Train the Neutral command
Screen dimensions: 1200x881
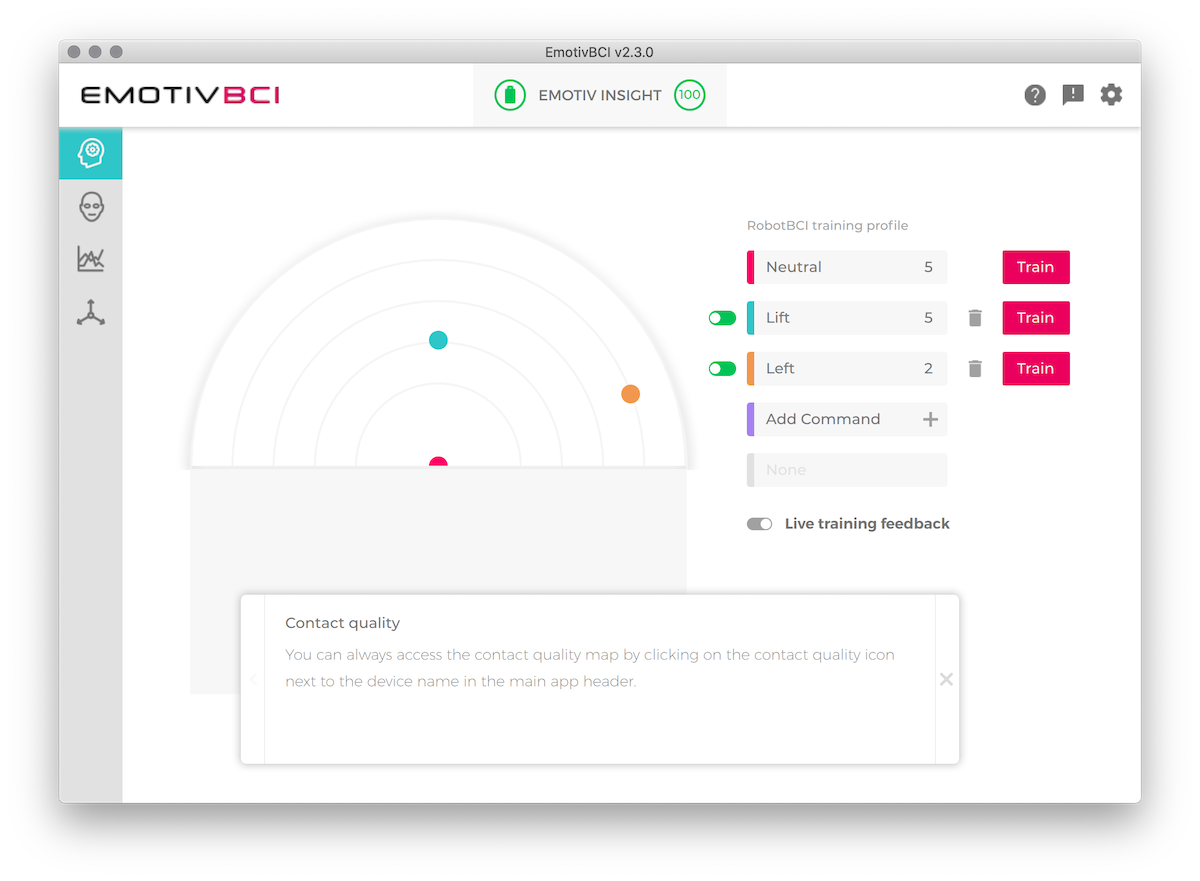pos(1036,267)
